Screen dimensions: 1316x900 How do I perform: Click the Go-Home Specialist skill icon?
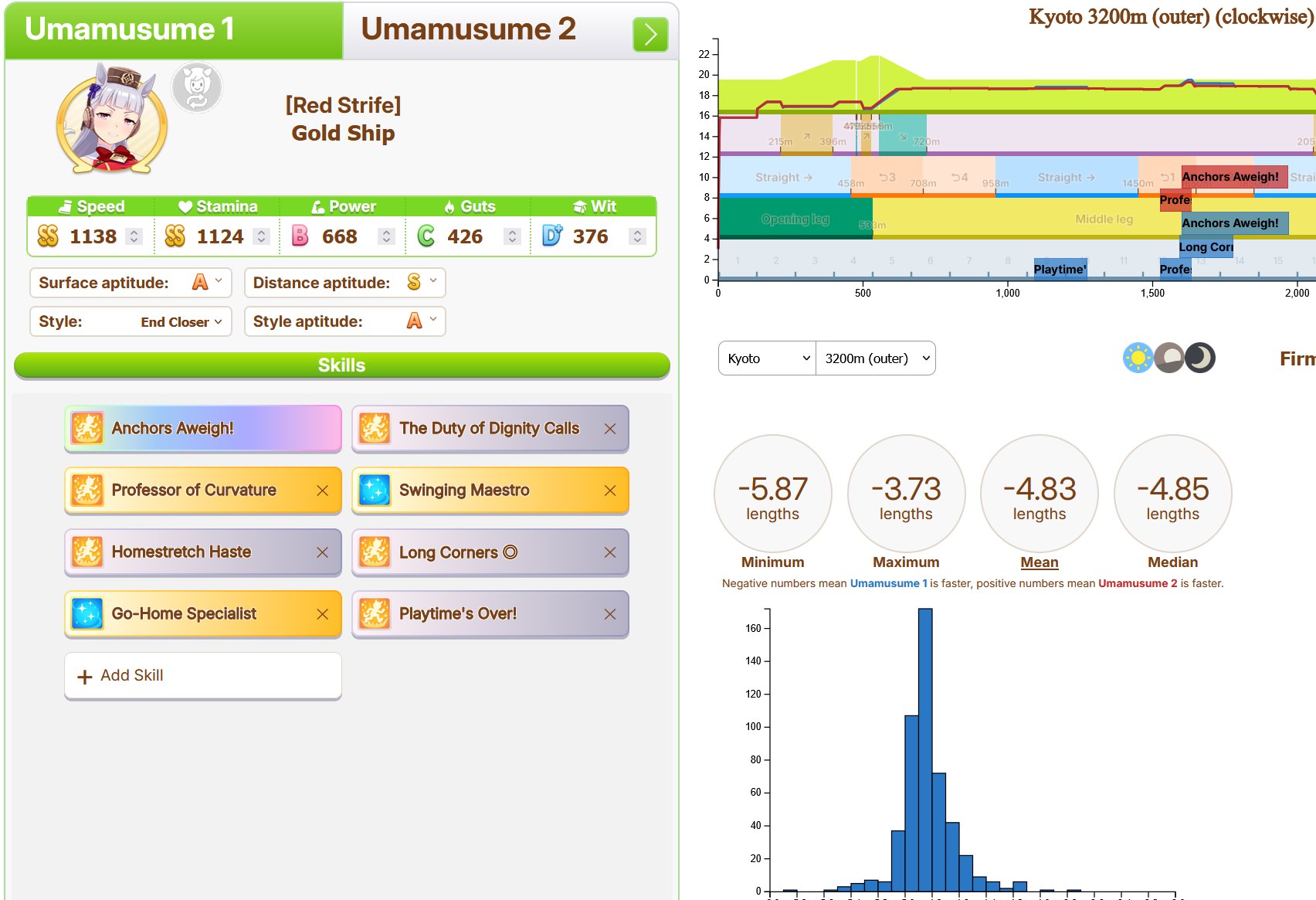coord(87,613)
